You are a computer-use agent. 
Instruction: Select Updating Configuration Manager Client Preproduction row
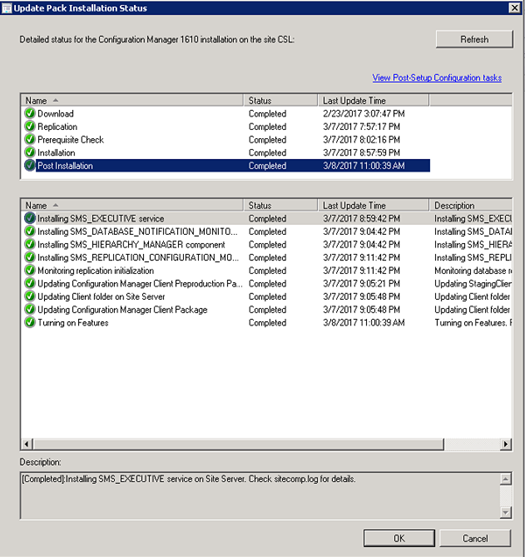[x=266, y=283]
